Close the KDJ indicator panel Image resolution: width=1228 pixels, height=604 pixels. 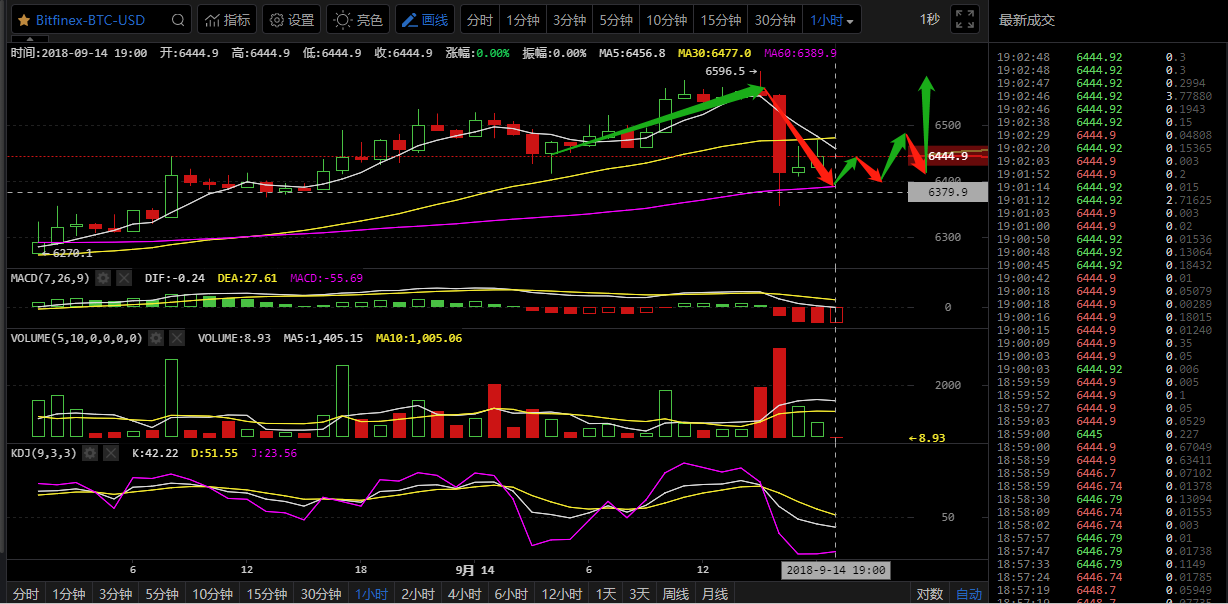[x=110, y=453]
